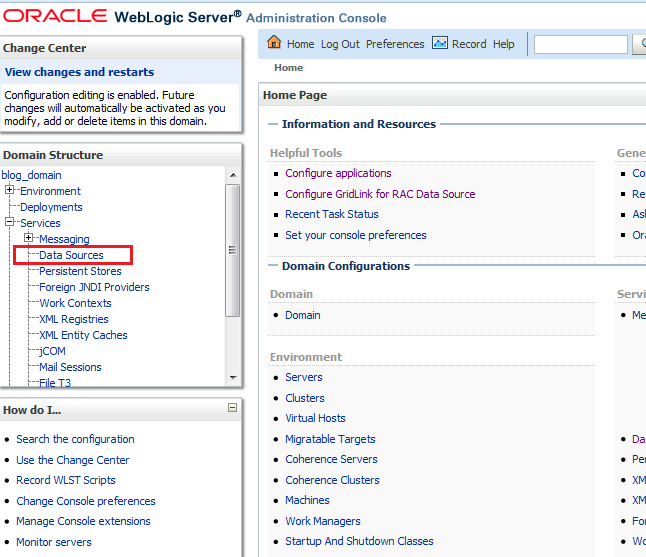Viewport: 646px width, 557px height.
Task: Click the Domain Structure scroll up arrow
Action: [233, 175]
